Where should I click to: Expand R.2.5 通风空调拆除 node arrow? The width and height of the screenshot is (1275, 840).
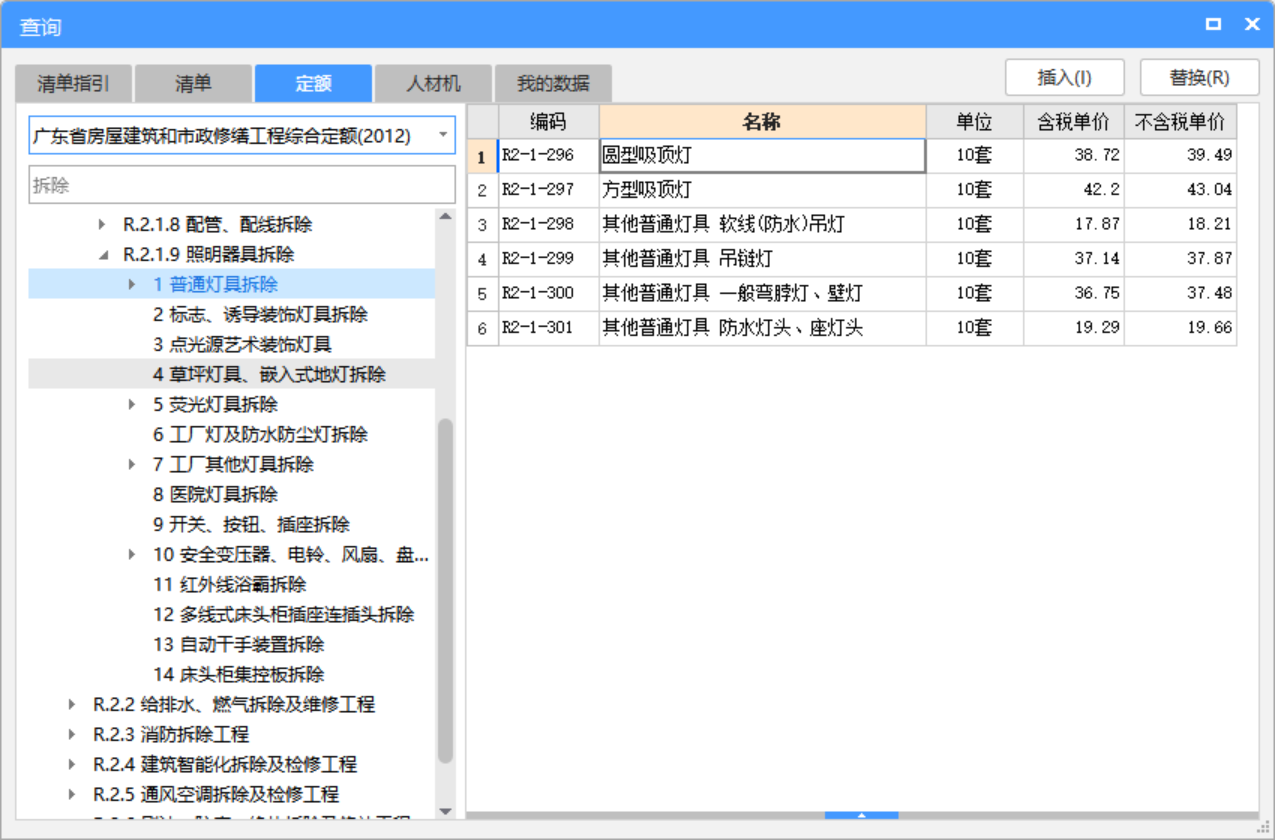point(72,795)
